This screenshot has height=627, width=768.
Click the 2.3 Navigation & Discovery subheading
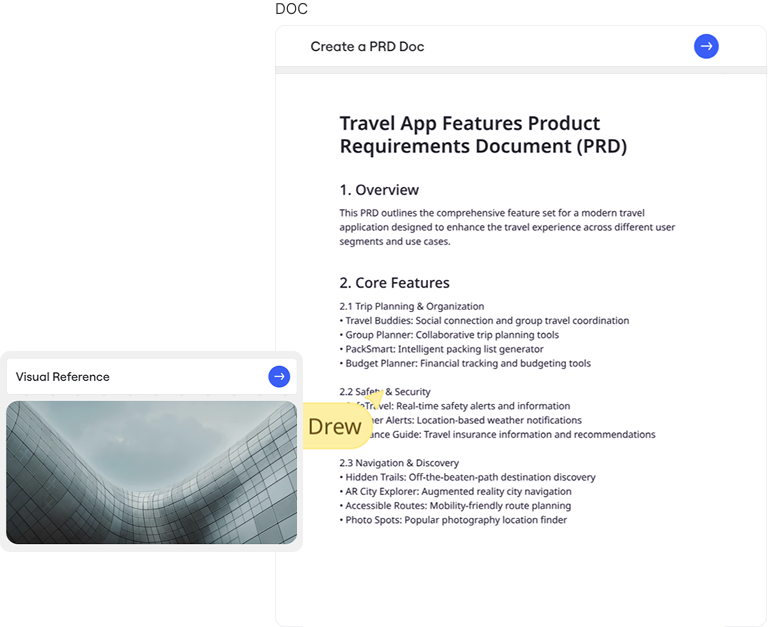point(399,463)
